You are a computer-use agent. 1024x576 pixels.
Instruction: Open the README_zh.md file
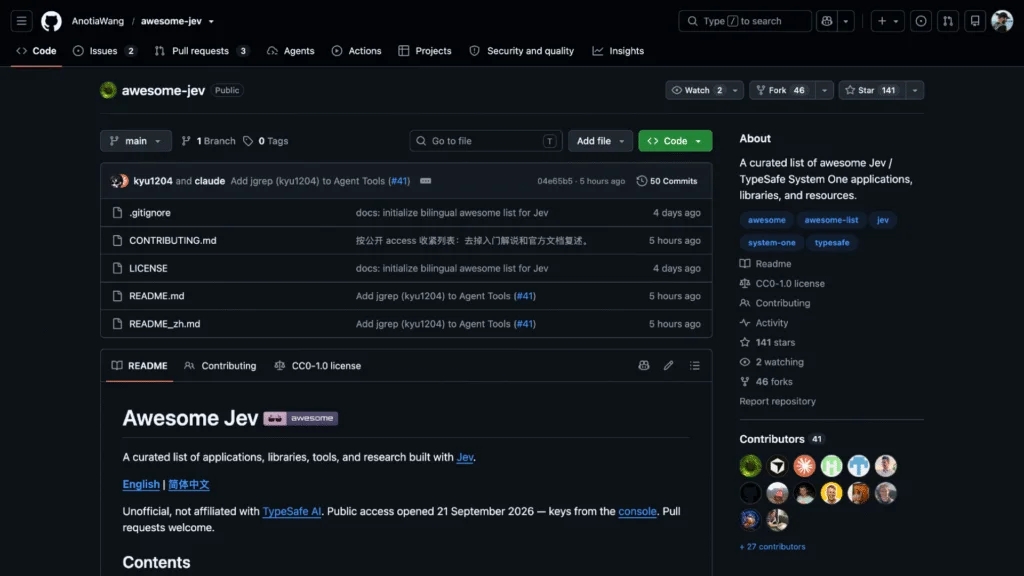[165, 324]
